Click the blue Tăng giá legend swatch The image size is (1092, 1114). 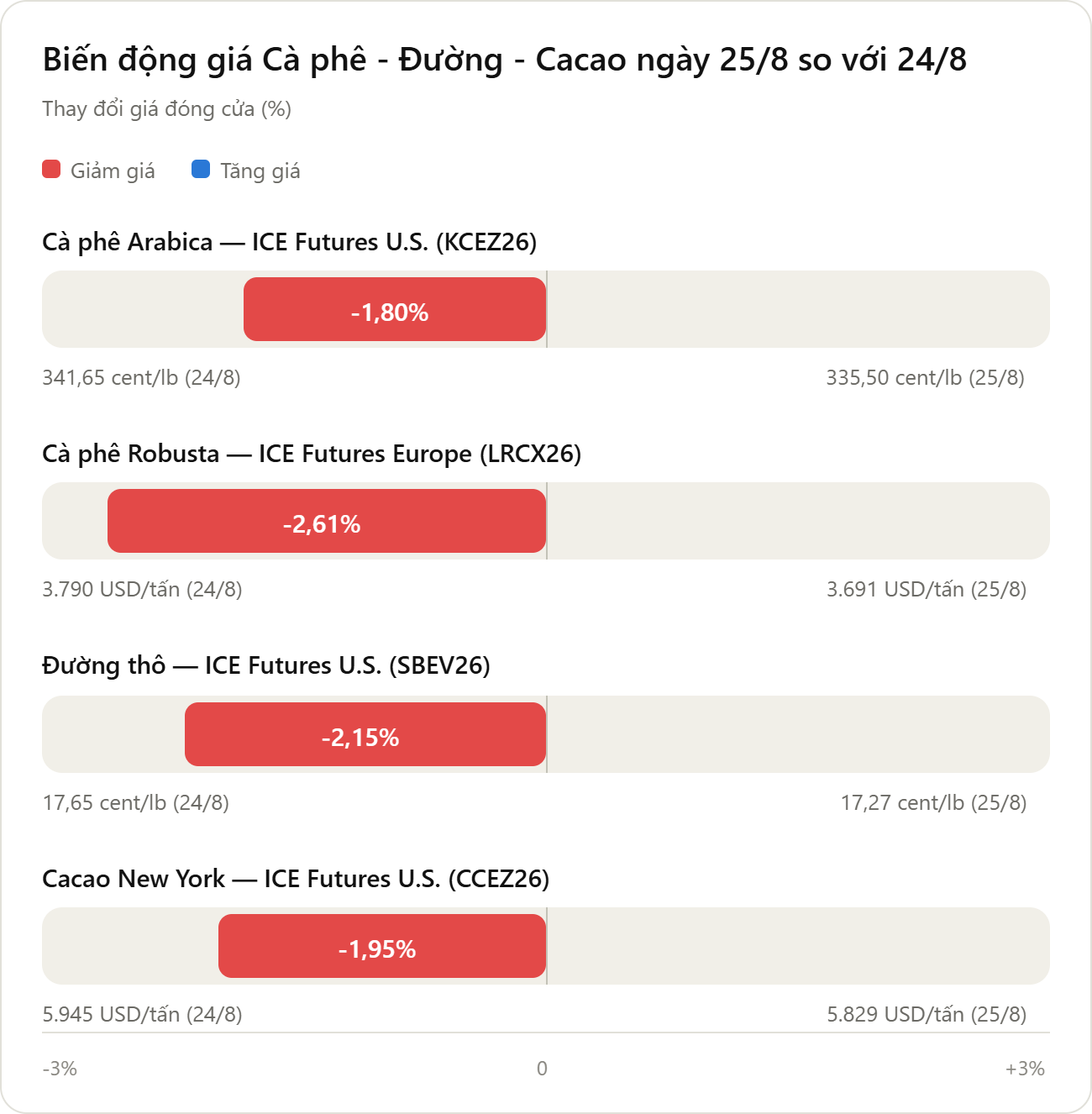point(201,170)
